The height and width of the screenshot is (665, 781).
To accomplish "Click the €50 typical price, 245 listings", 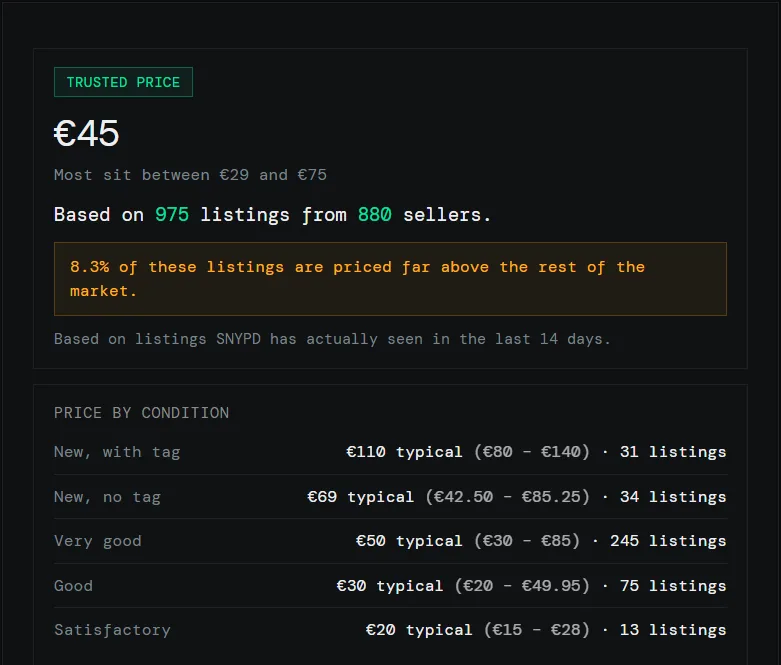I will (x=541, y=541).
